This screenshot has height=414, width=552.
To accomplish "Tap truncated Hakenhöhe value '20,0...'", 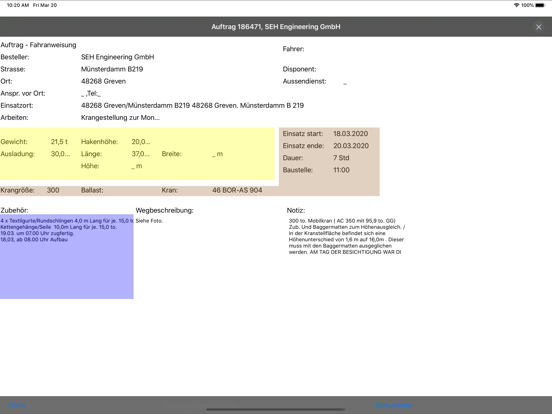I will pyautogui.click(x=141, y=142).
